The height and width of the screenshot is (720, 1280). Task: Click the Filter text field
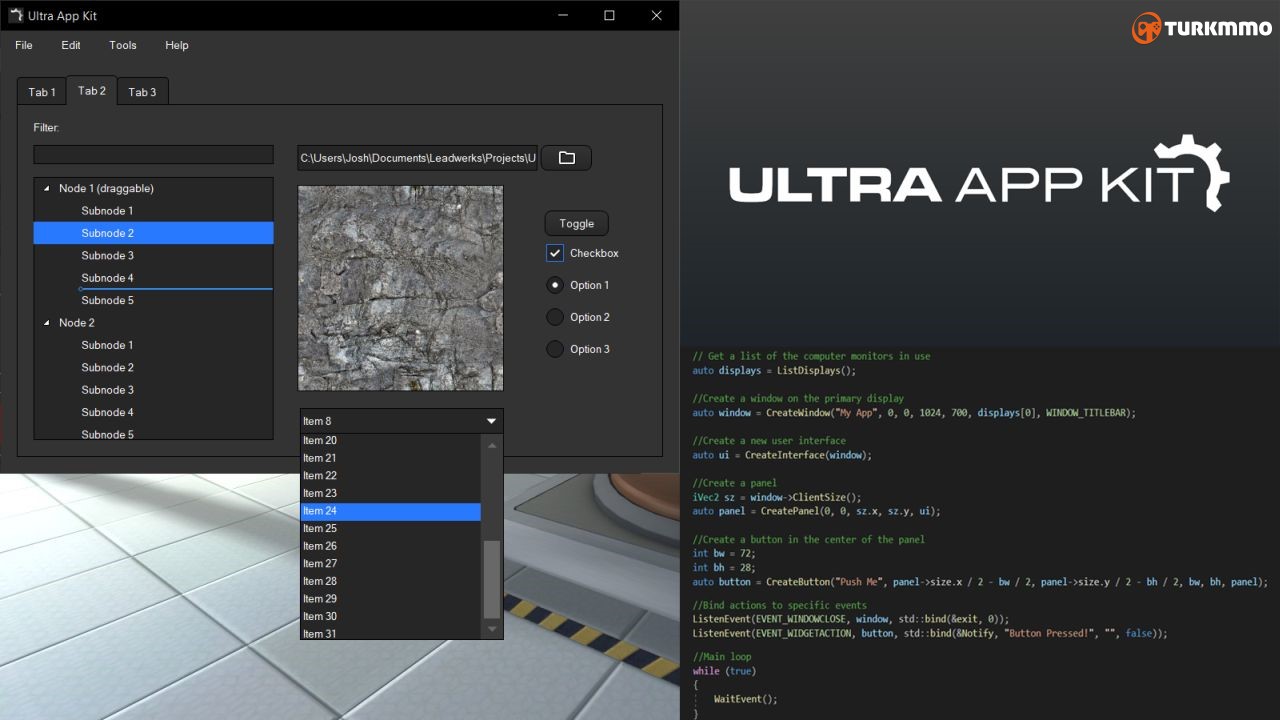pos(153,154)
